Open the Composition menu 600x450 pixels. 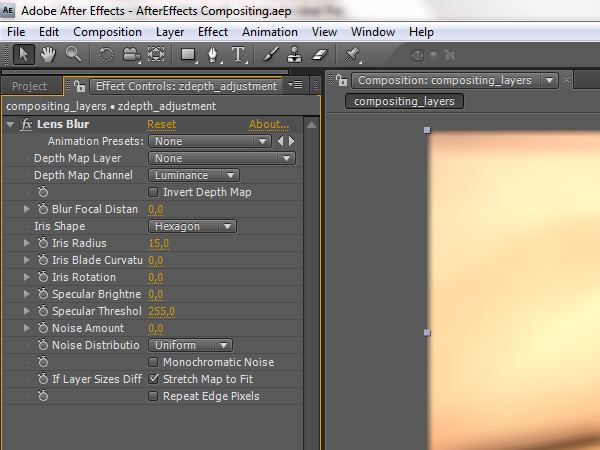point(107,32)
